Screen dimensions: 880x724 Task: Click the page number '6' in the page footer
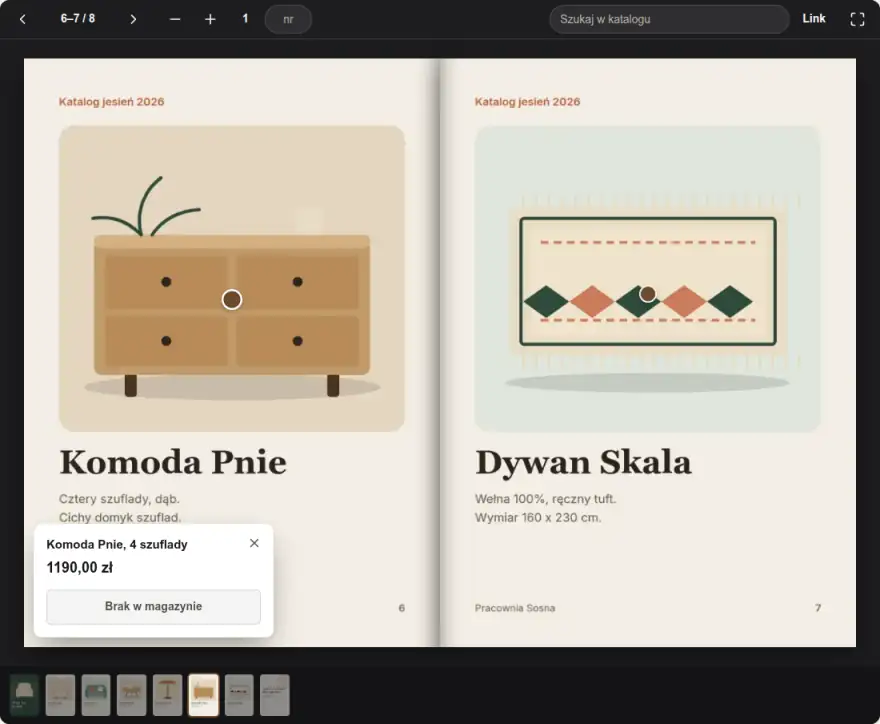[x=401, y=608]
